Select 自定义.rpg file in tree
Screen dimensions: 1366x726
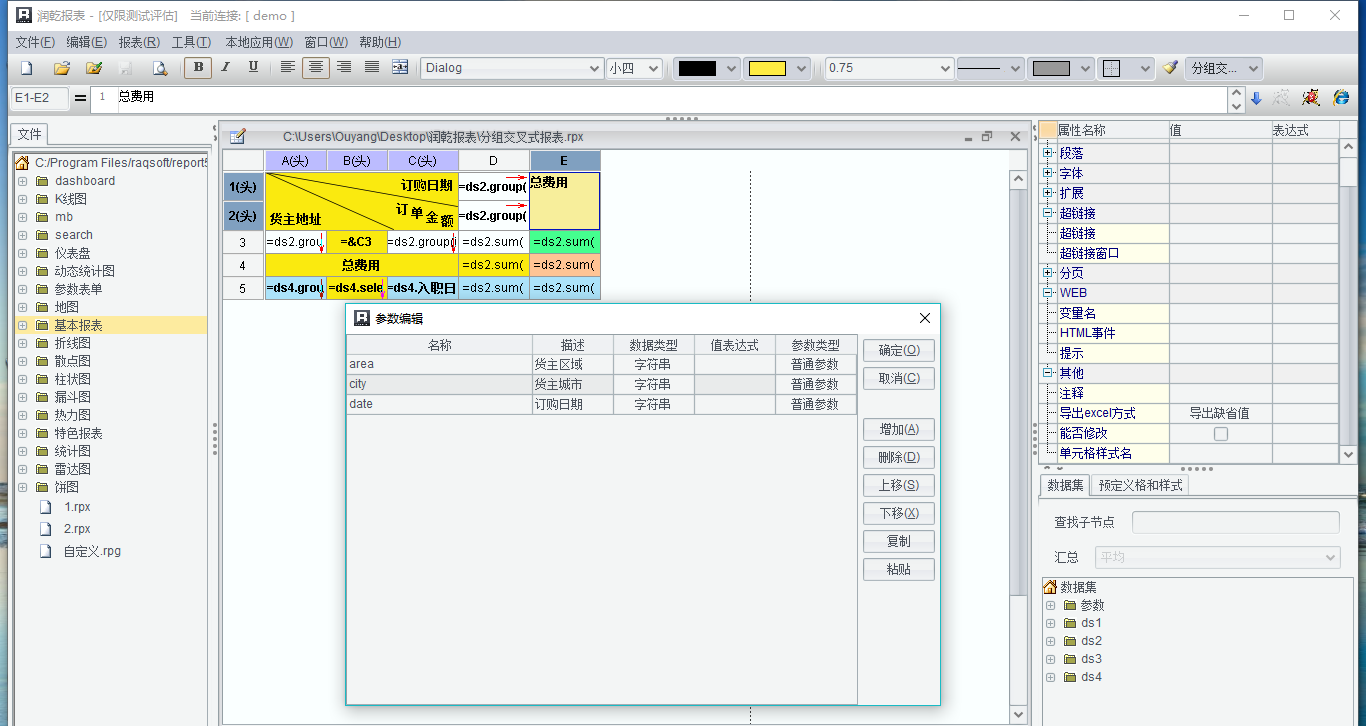tap(92, 551)
